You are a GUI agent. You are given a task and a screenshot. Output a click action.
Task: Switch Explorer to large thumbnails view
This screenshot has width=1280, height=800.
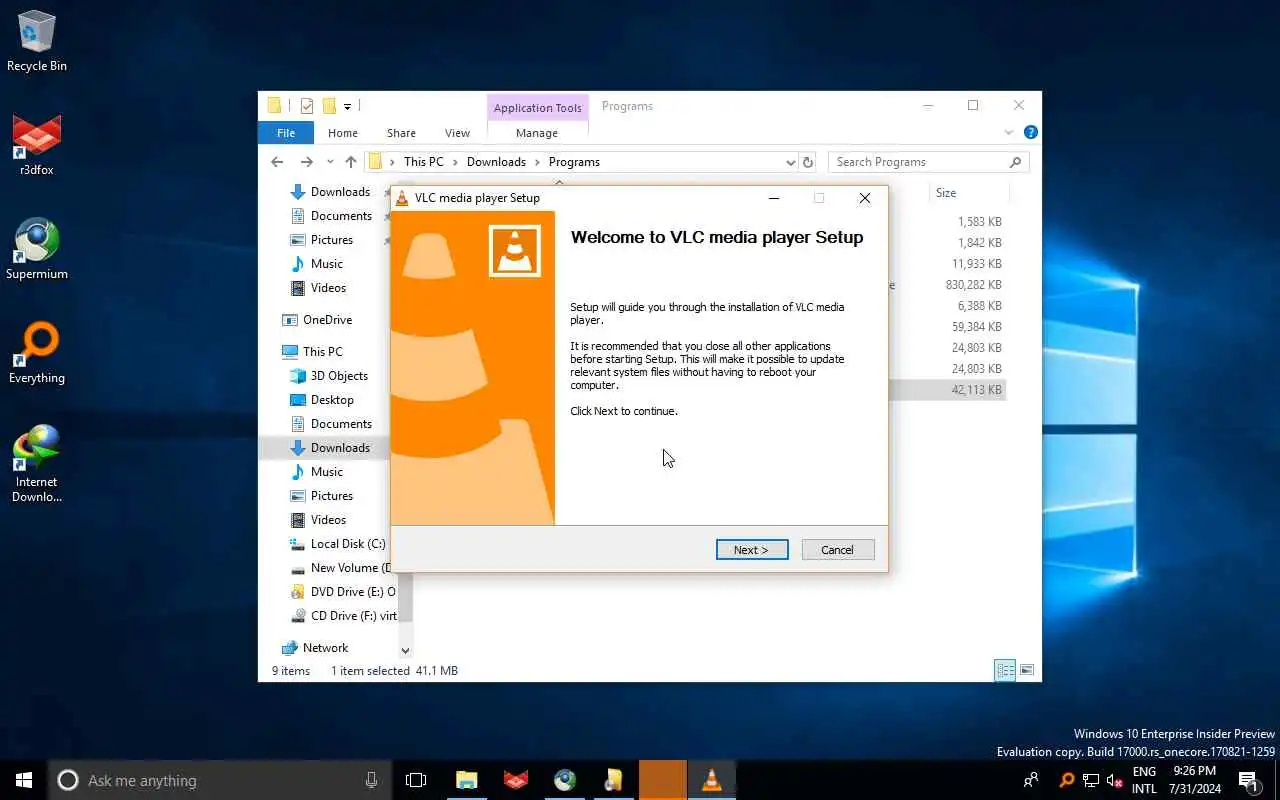(1027, 670)
